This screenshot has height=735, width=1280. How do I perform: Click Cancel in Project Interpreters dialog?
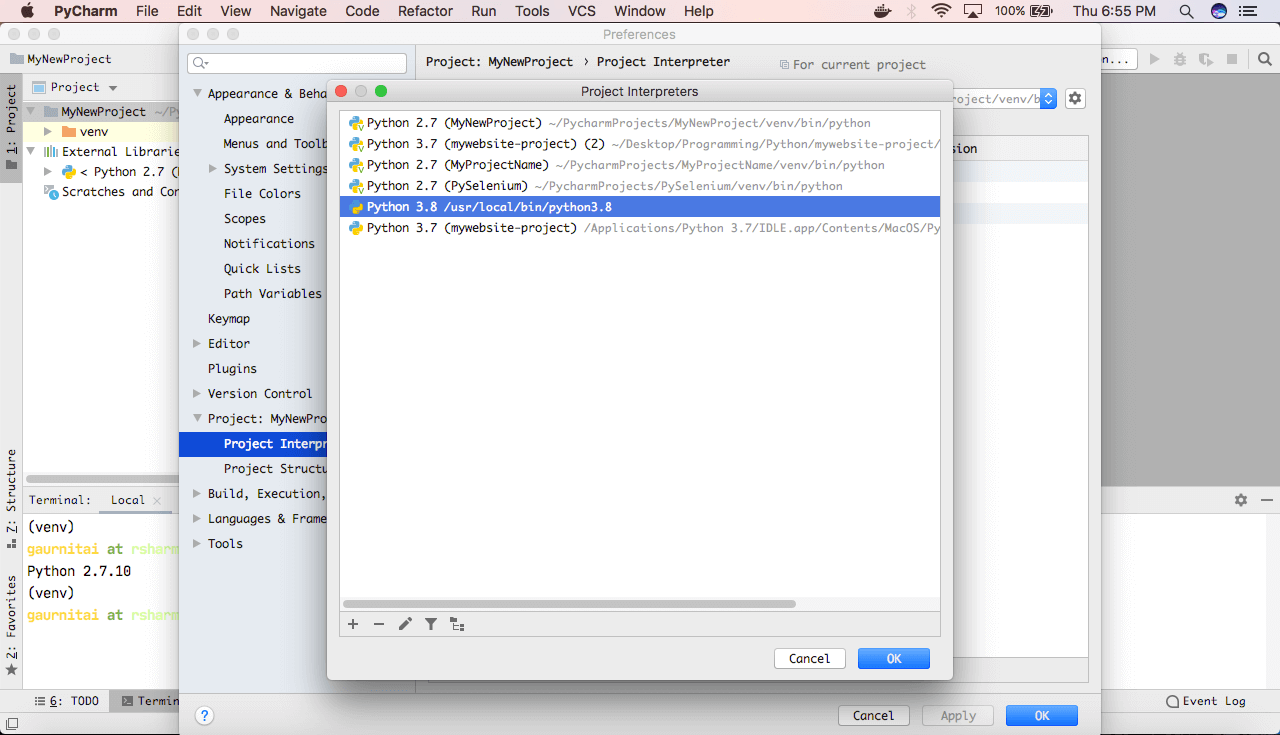tap(809, 658)
